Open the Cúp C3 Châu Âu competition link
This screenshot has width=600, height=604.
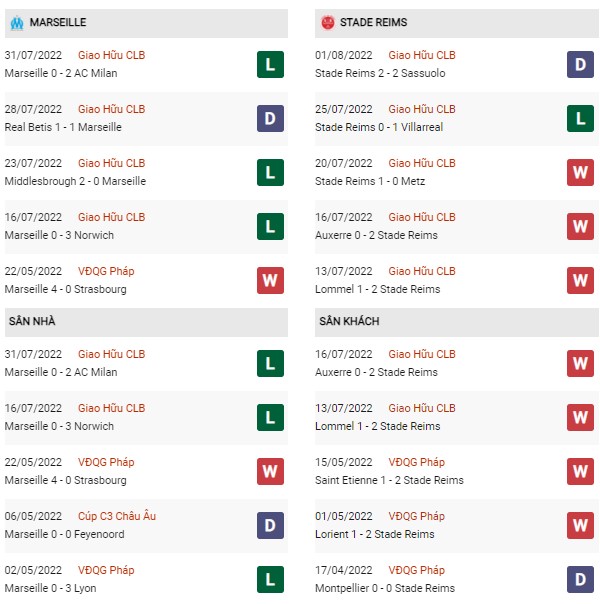[x=117, y=516]
